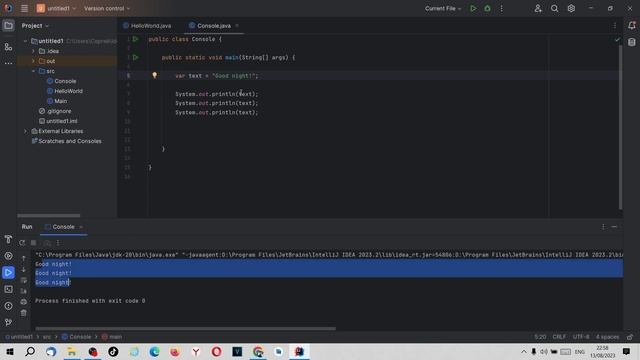Viewport: 640px width, 360px height.
Task: Click the green Run button in top toolbar
Action: tap(473, 8)
